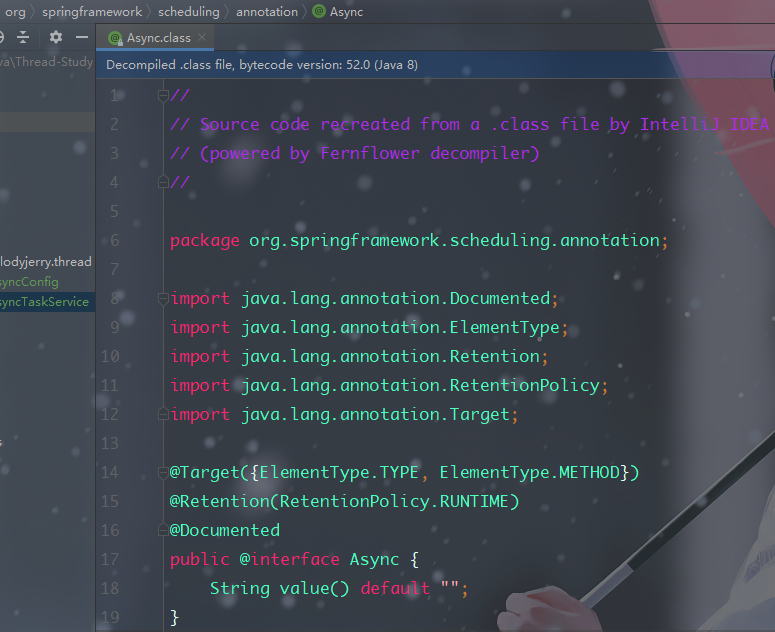The image size is (775, 632).
Task: Open project panel settings gear
Action: click(56, 37)
